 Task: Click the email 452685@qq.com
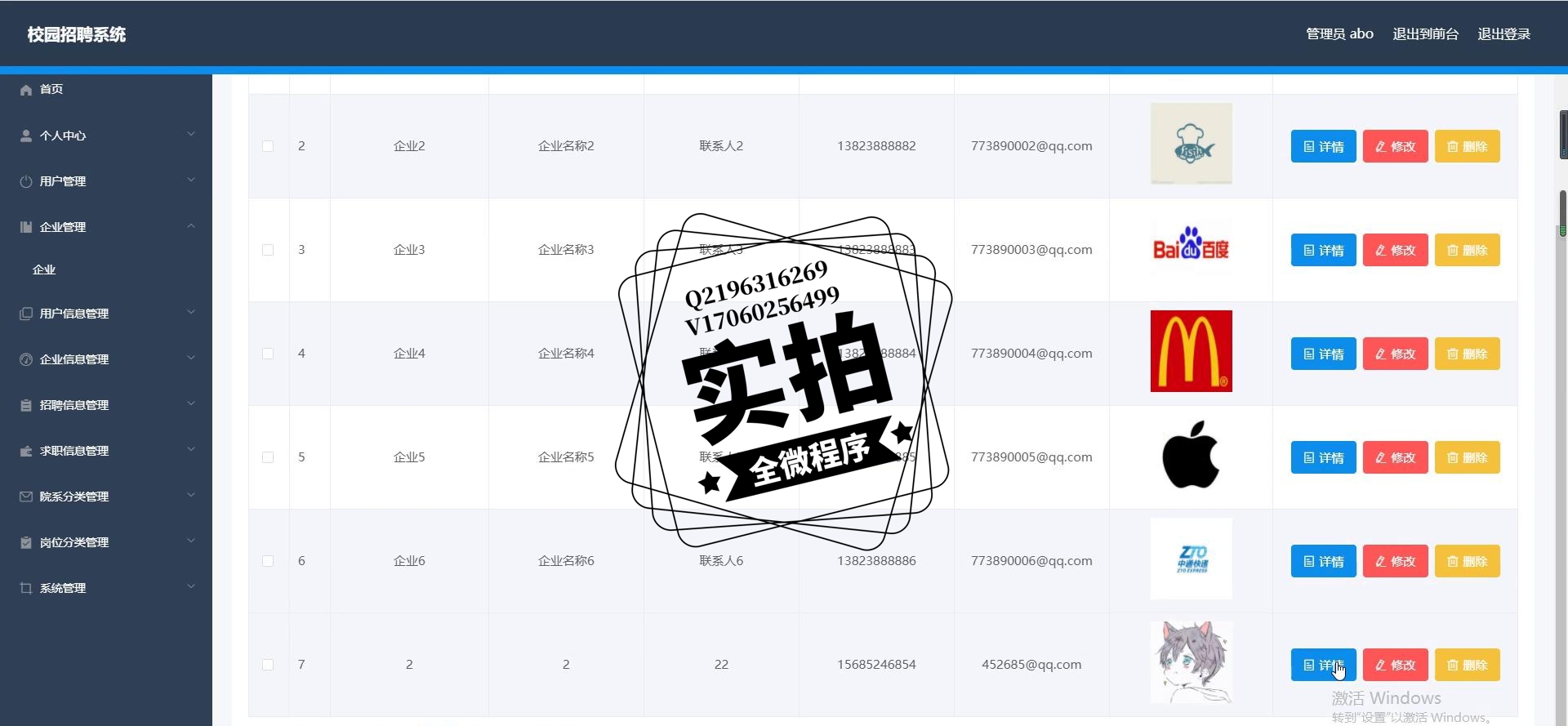tap(1031, 665)
